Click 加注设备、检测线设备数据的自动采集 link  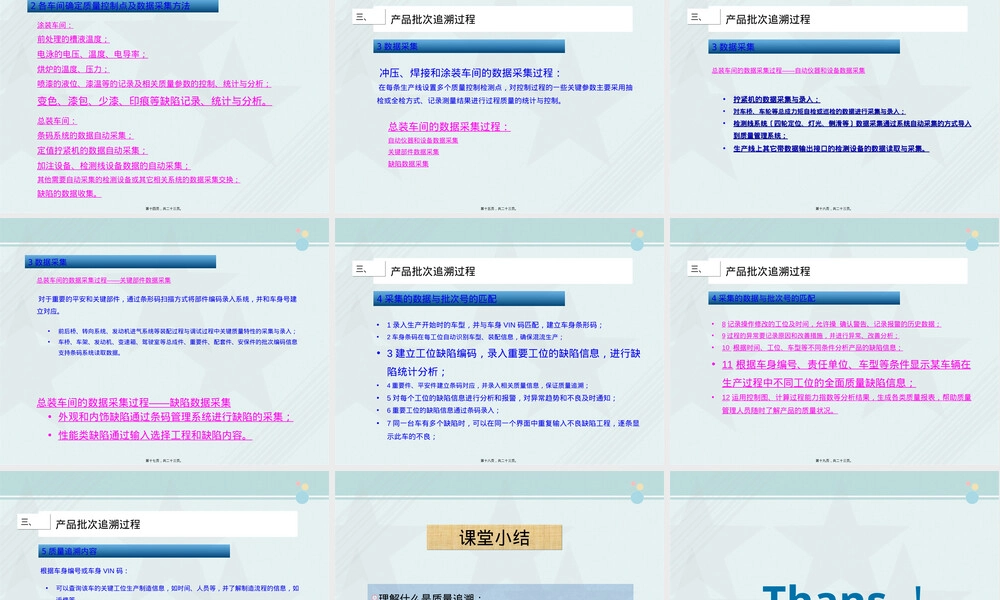[x=114, y=166]
